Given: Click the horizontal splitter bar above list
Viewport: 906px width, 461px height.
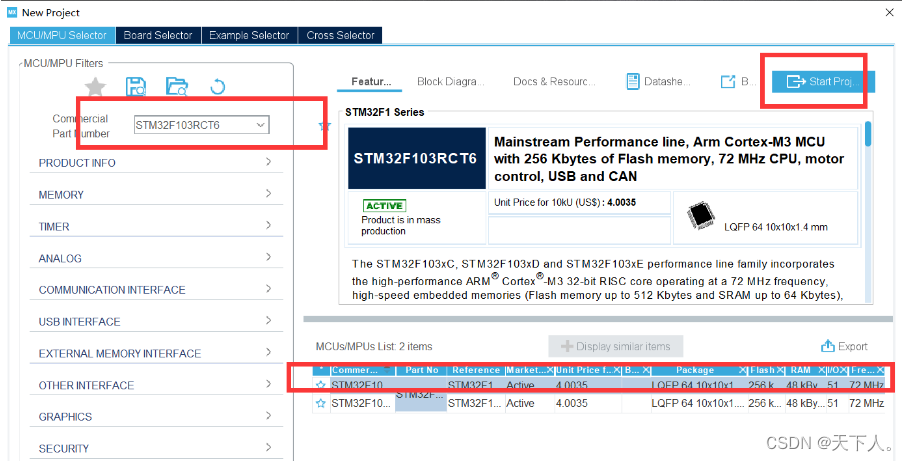Looking at the screenshot, I should [598, 319].
